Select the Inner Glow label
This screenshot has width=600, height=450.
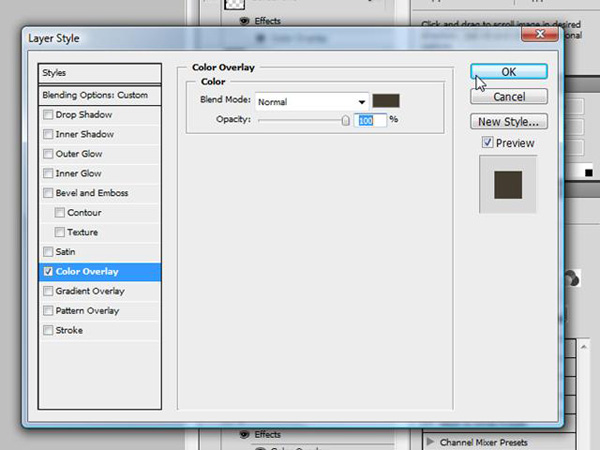tap(78, 173)
